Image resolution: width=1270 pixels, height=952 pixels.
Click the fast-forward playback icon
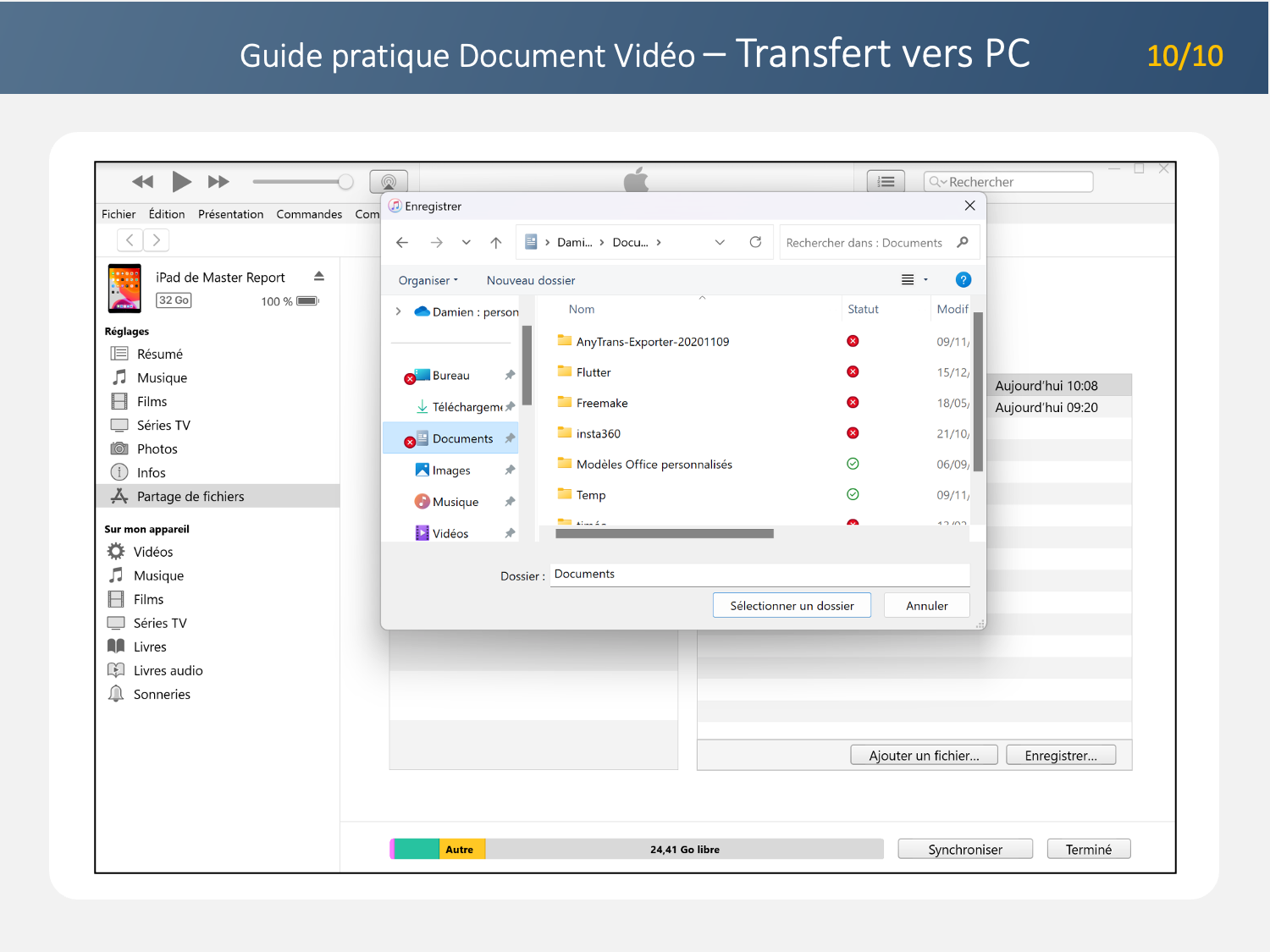point(218,182)
